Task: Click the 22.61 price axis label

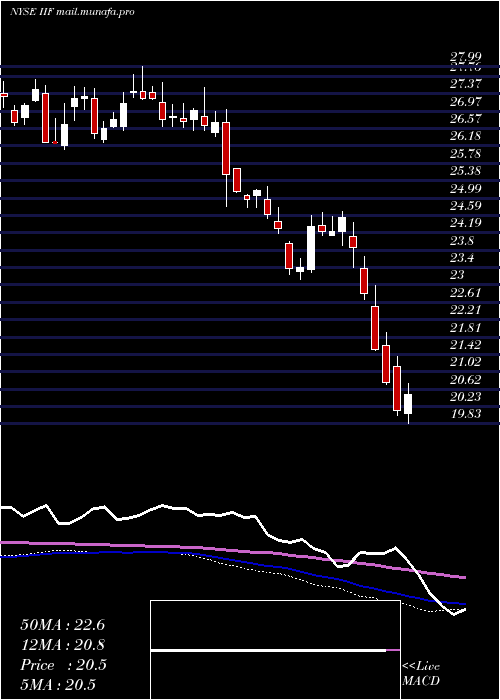Action: pos(466,293)
